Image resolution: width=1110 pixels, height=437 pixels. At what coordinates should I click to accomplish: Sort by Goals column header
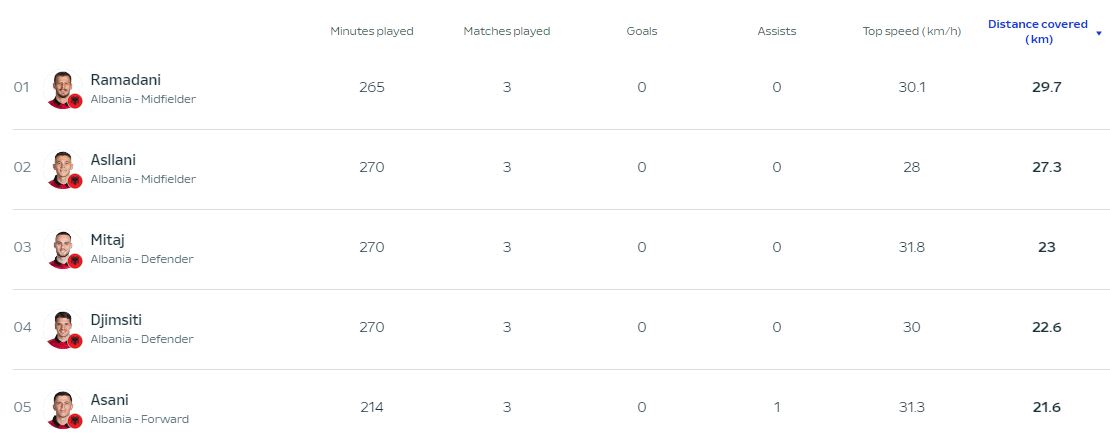click(x=641, y=31)
